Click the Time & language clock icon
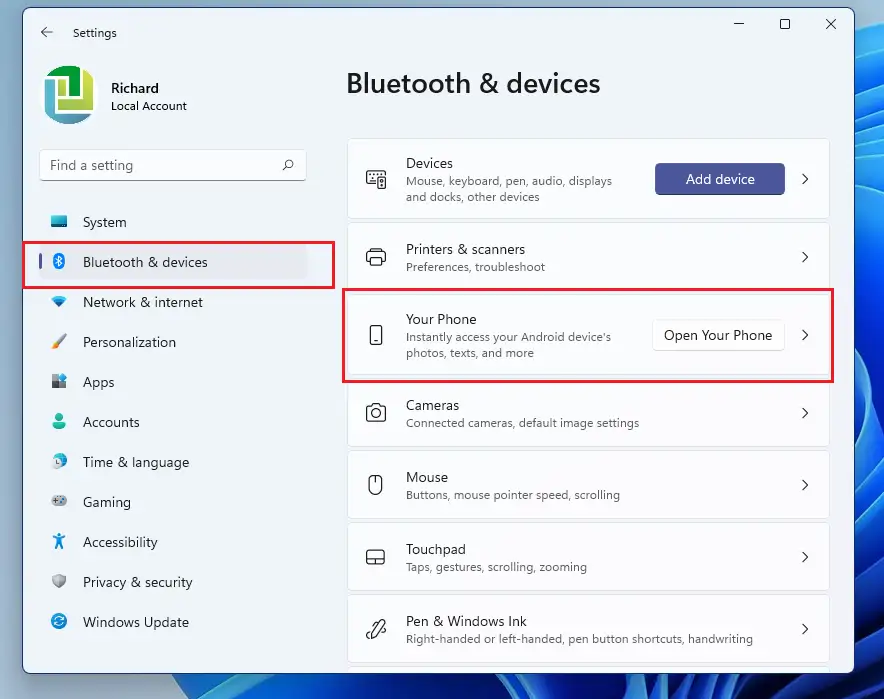 point(59,462)
